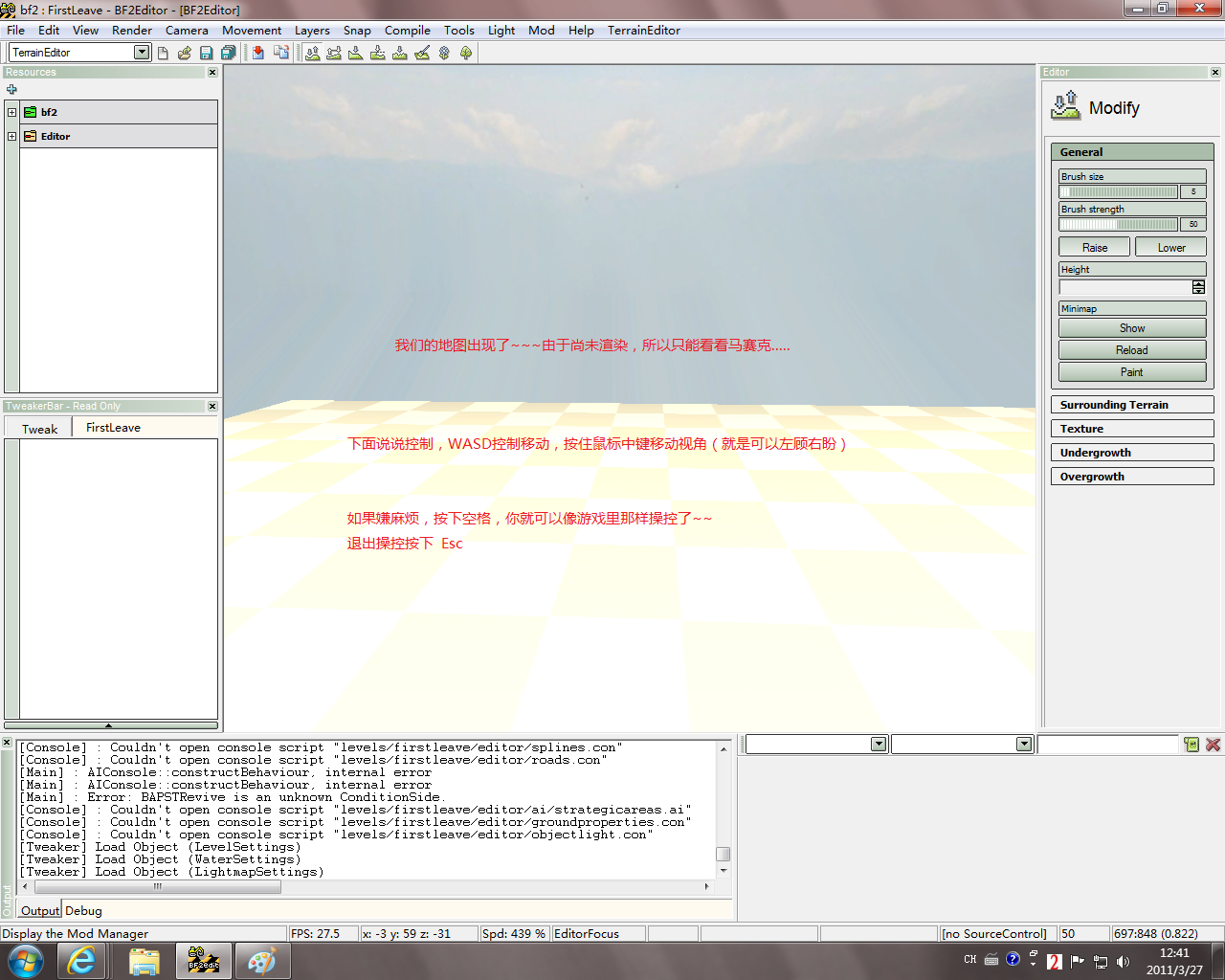
Task: Select the terrain paintbrush tool
Action: click(x=422, y=53)
